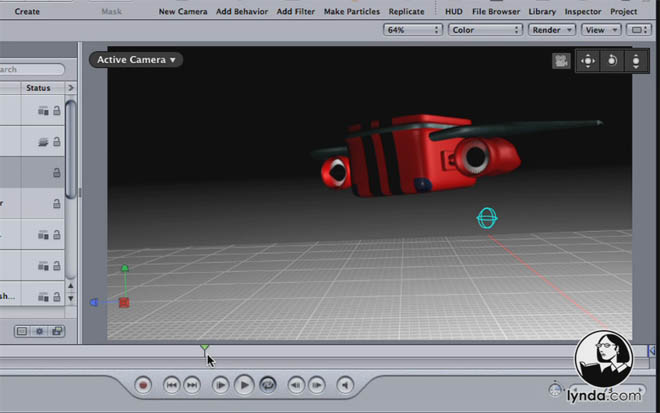
Task: Go to start of project button
Action: click(171, 385)
